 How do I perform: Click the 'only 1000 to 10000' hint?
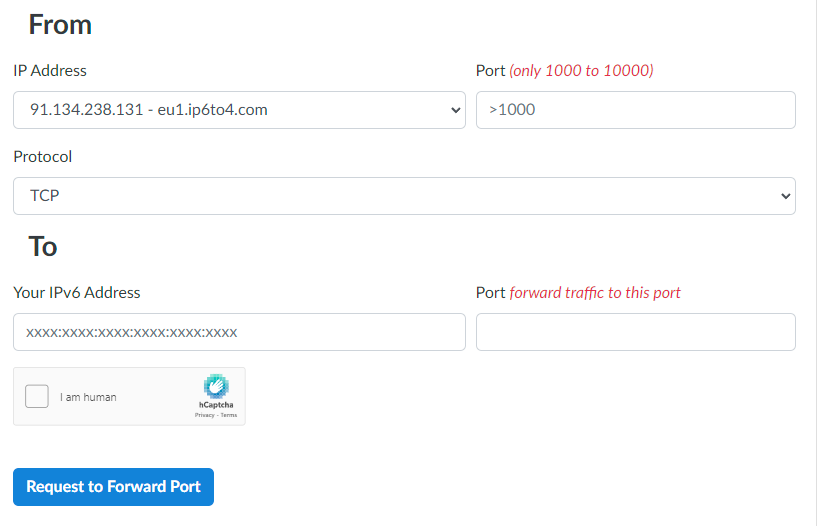pyautogui.click(x=581, y=71)
